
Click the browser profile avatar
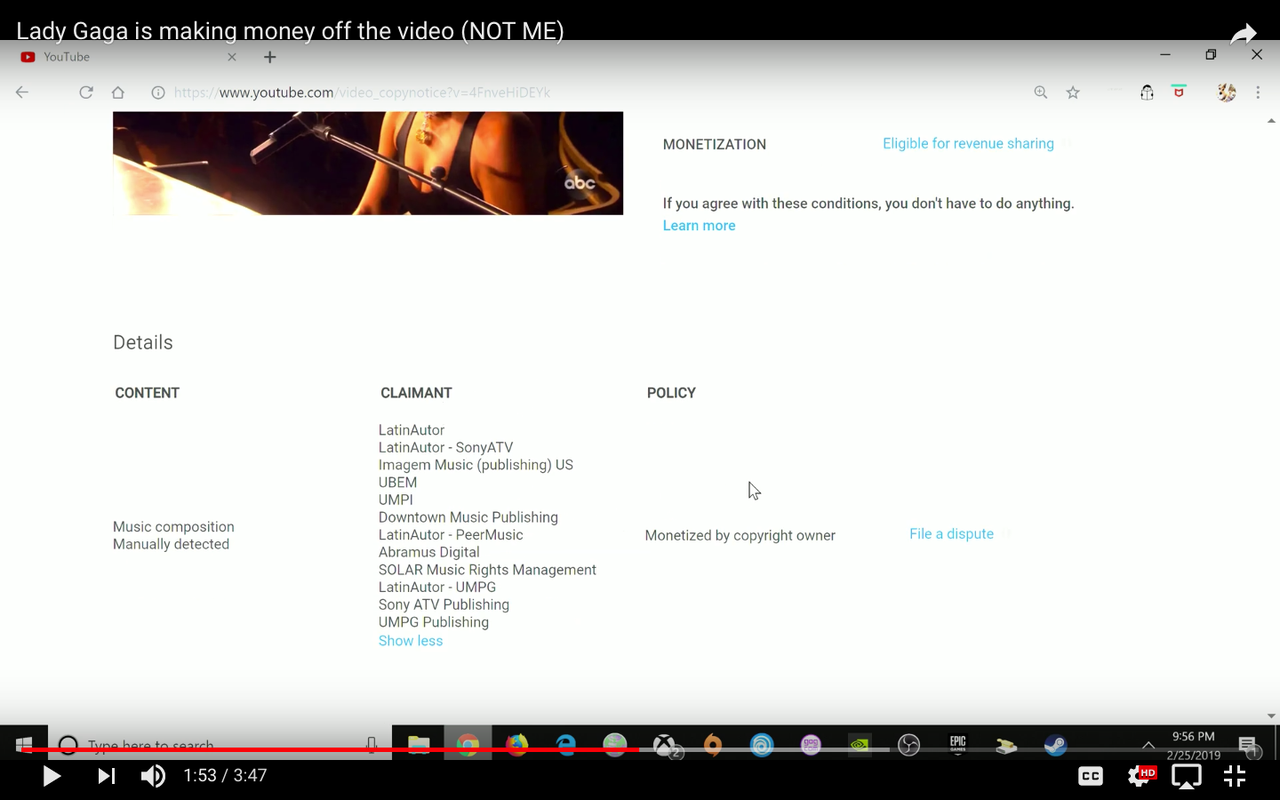click(1227, 92)
